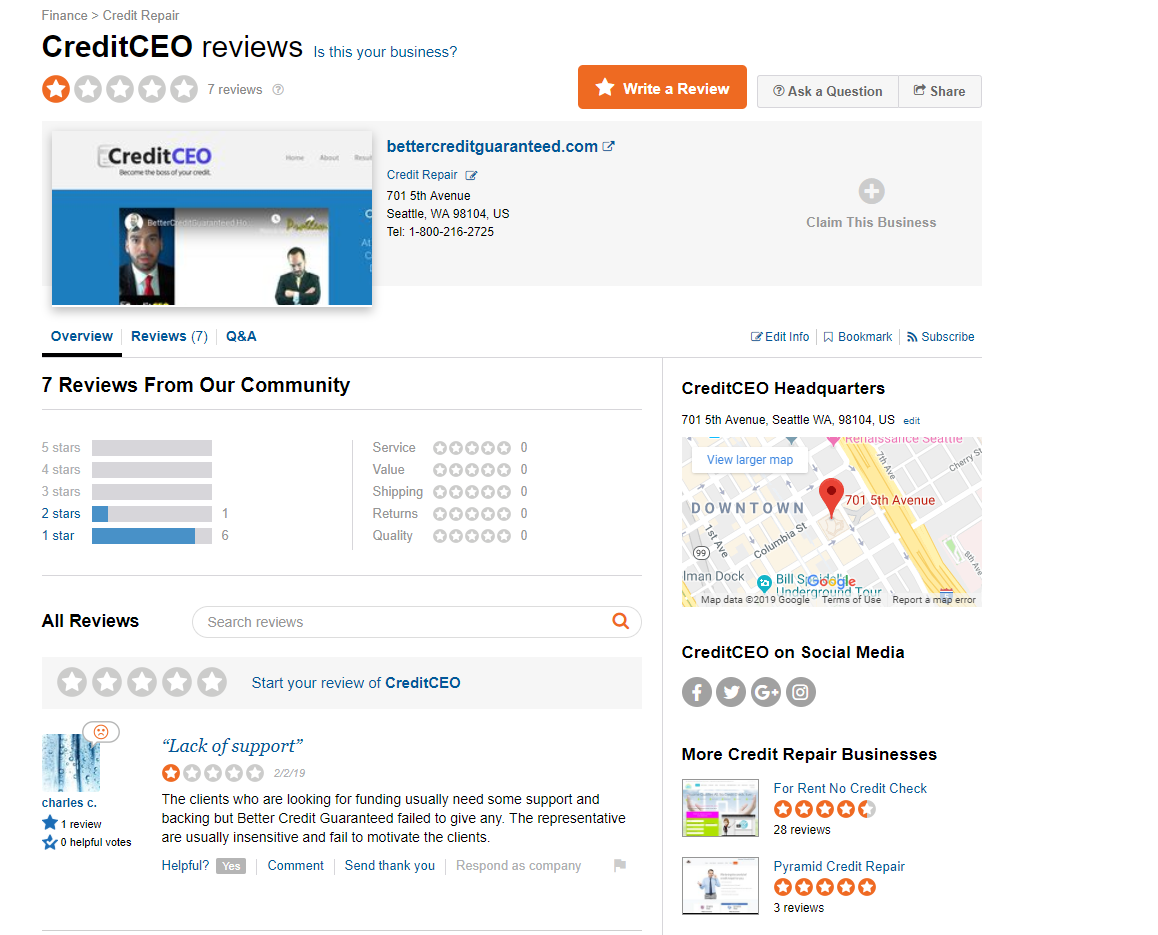Screen dimensions: 1158x935
Task: Click Report a map error link
Action: click(933, 600)
